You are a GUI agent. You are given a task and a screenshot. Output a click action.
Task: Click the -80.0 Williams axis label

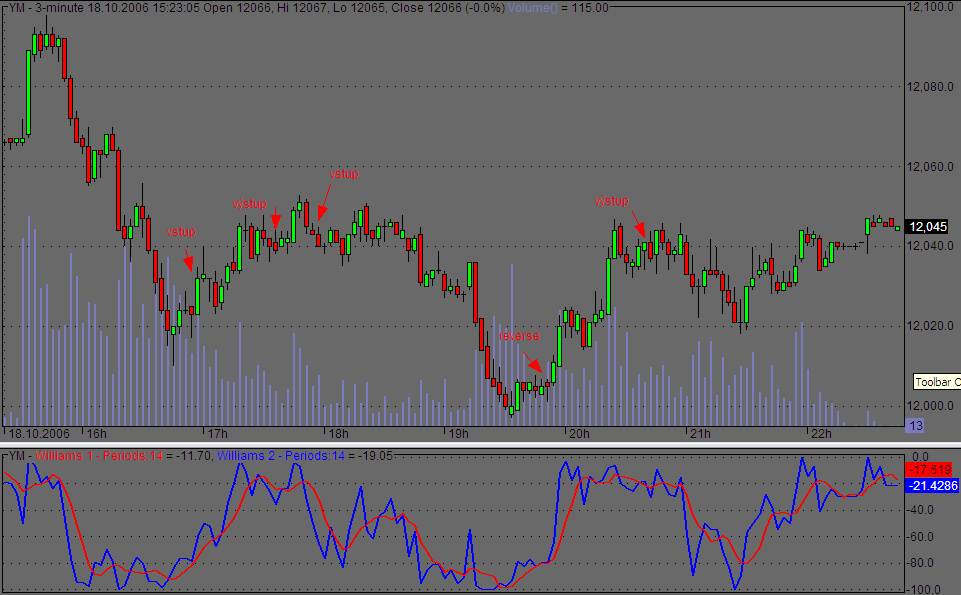(x=921, y=563)
